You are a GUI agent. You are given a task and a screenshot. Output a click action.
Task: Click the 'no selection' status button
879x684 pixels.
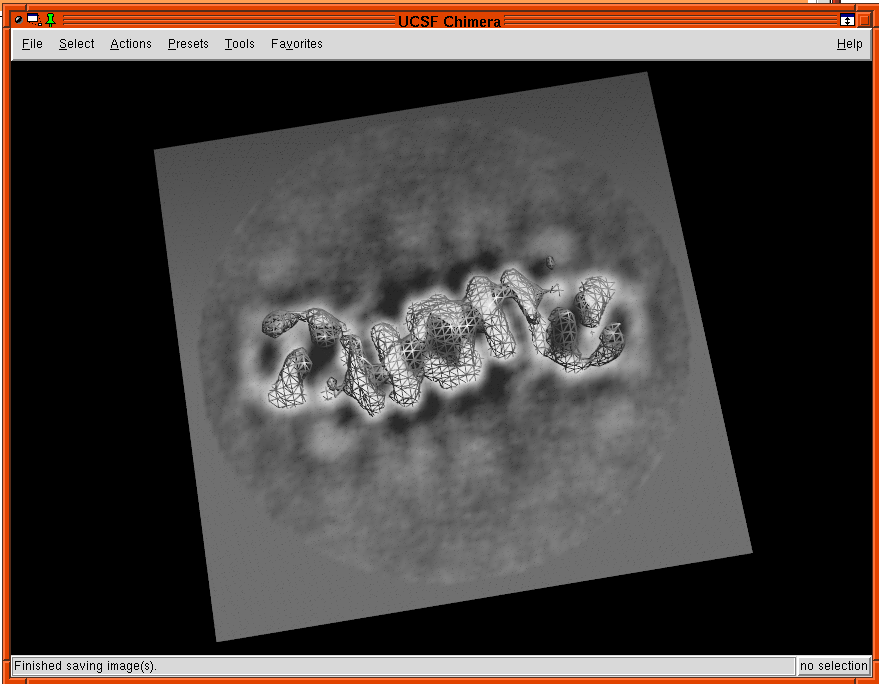pos(834,665)
